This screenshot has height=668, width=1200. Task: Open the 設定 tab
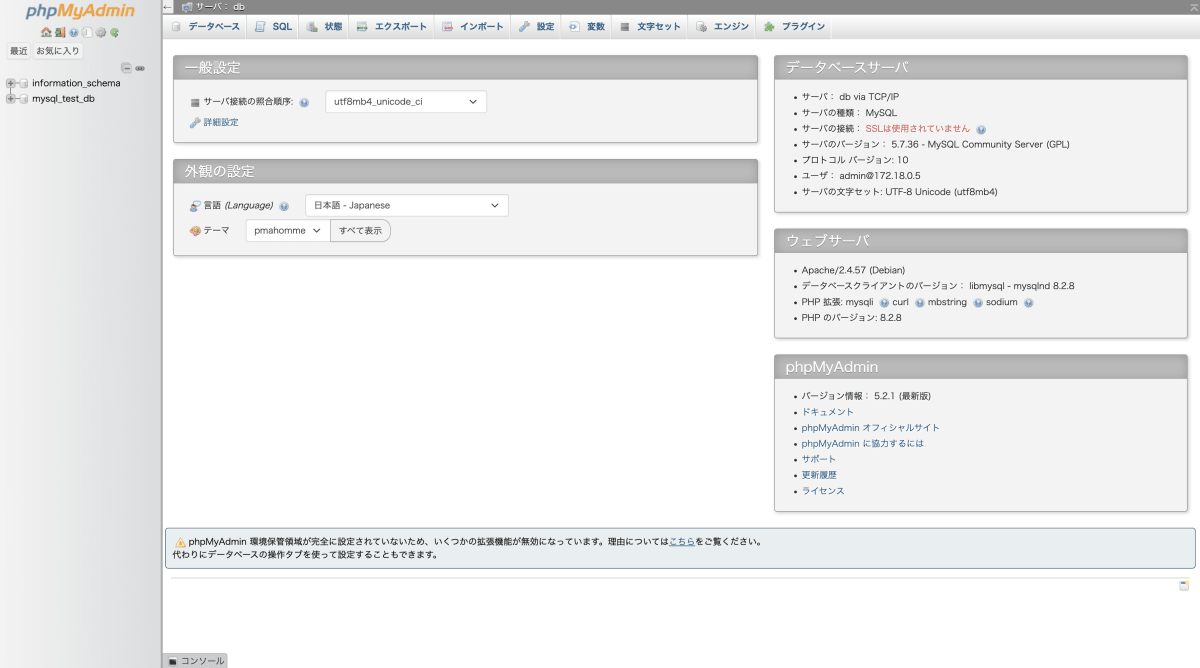(537, 27)
